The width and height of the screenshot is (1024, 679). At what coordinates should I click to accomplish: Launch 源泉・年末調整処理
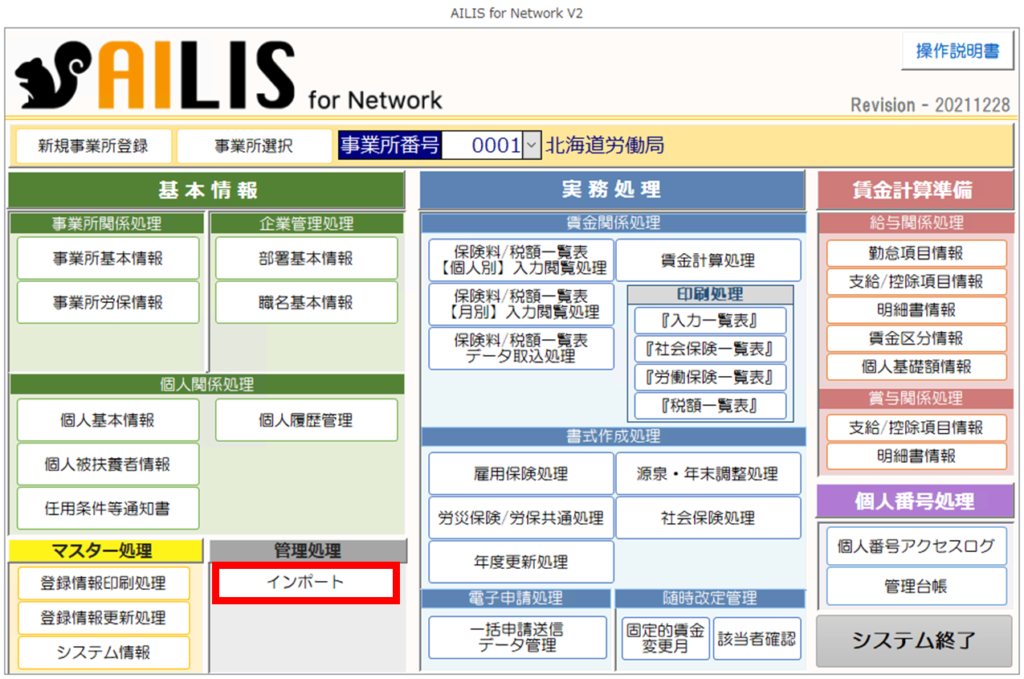[708, 474]
